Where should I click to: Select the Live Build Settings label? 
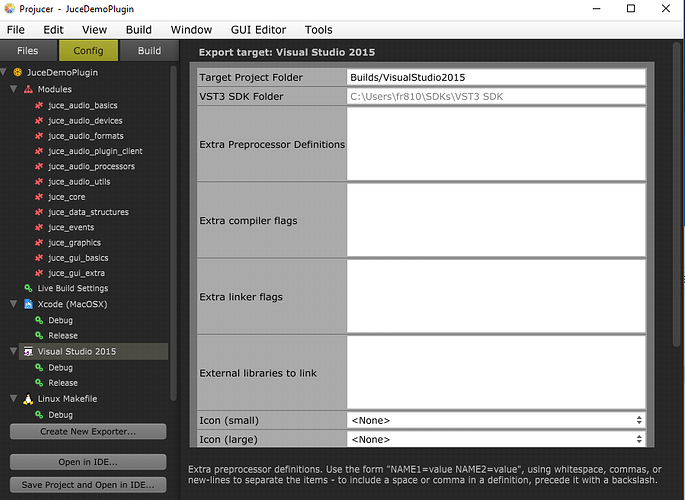click(73, 288)
